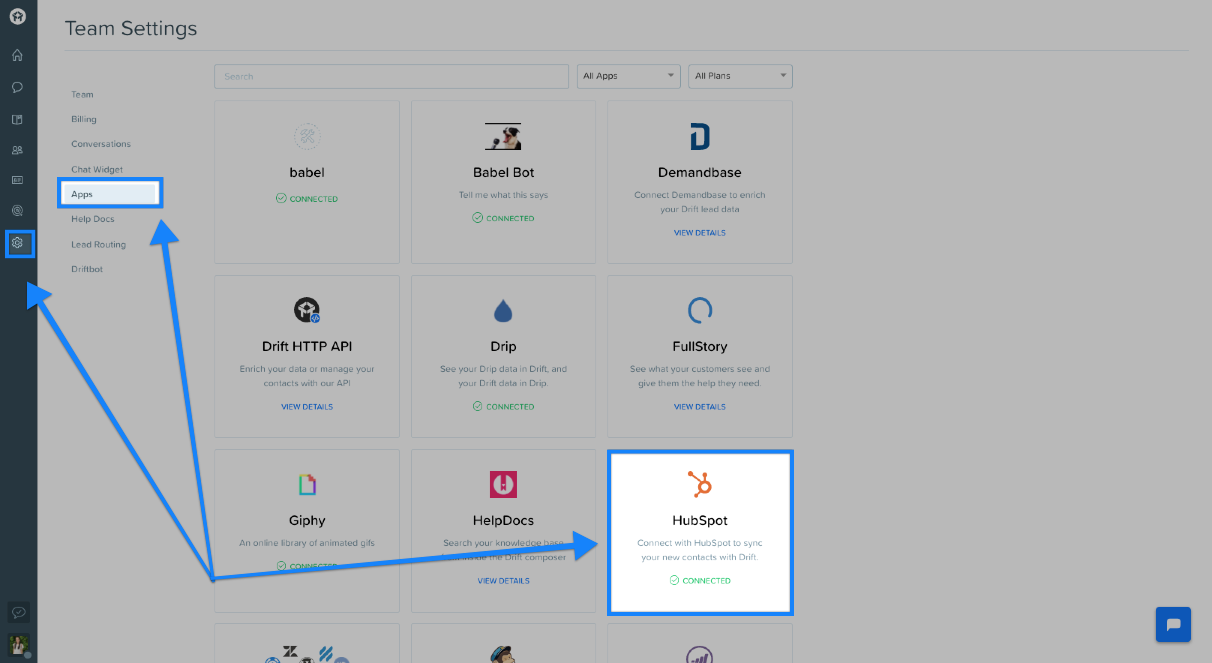1212x663 pixels.
Task: Click the HelpDocs red logo
Action: (503, 485)
